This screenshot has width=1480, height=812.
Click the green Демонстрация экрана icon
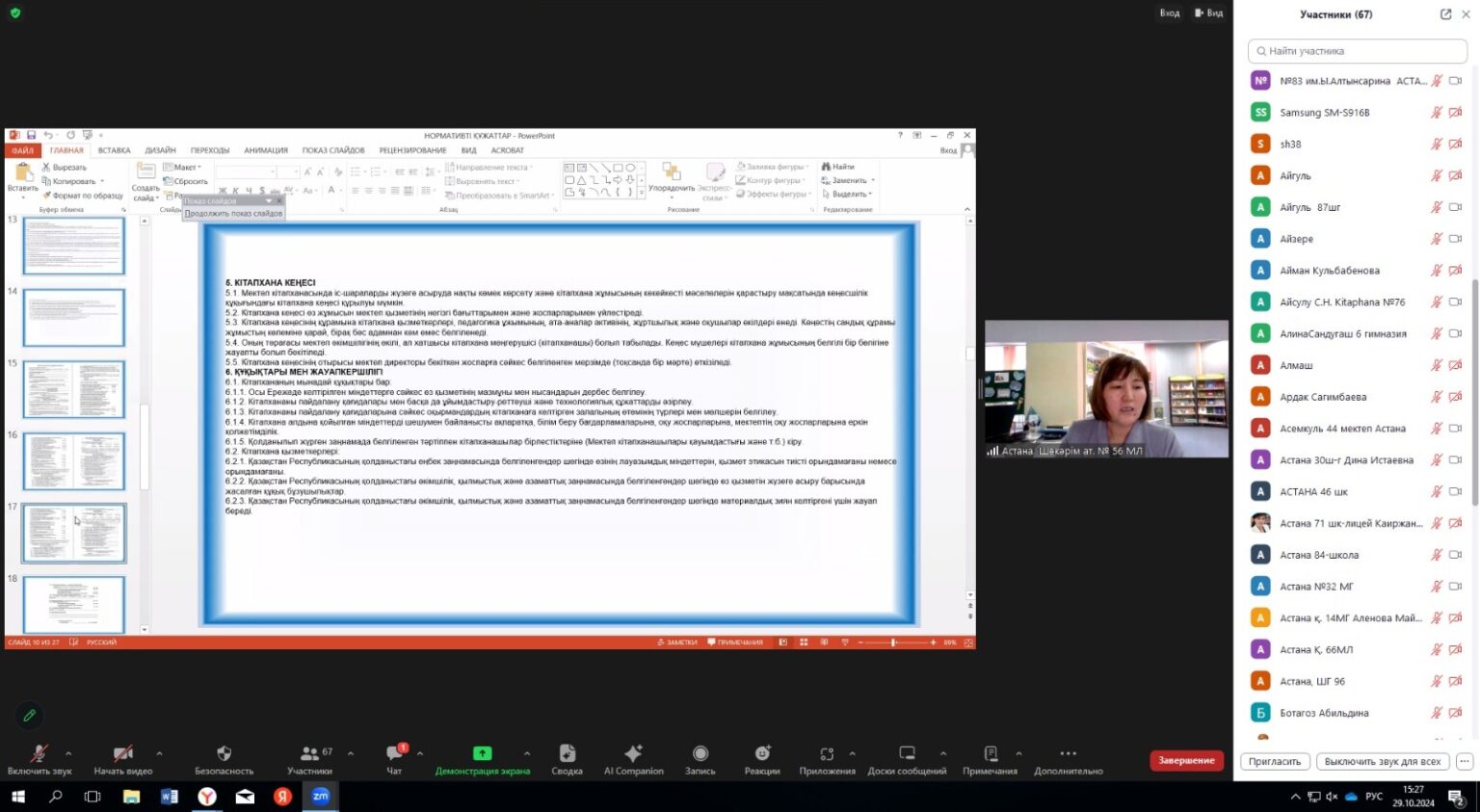click(482, 754)
